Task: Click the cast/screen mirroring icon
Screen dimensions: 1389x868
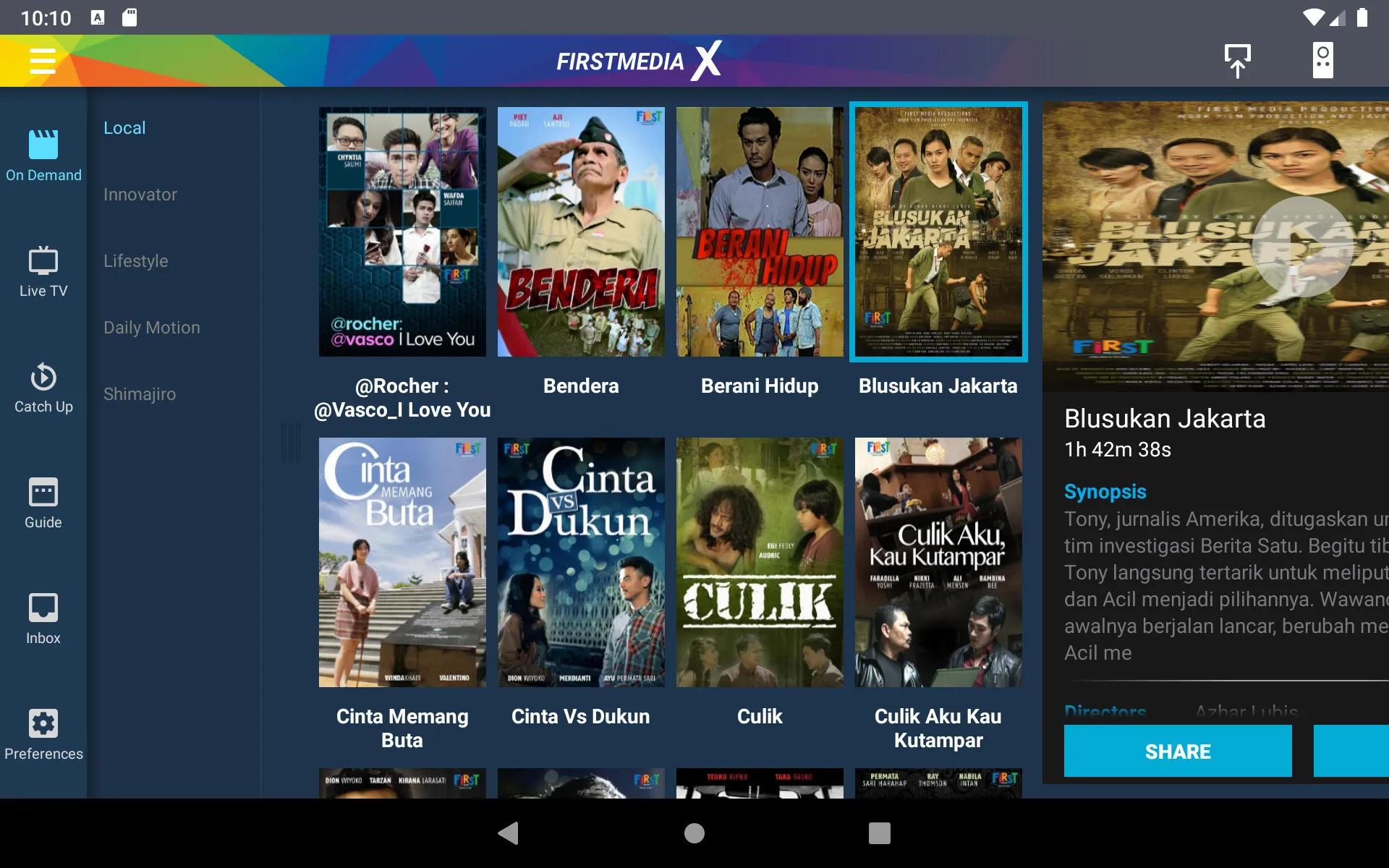Action: click(1238, 60)
